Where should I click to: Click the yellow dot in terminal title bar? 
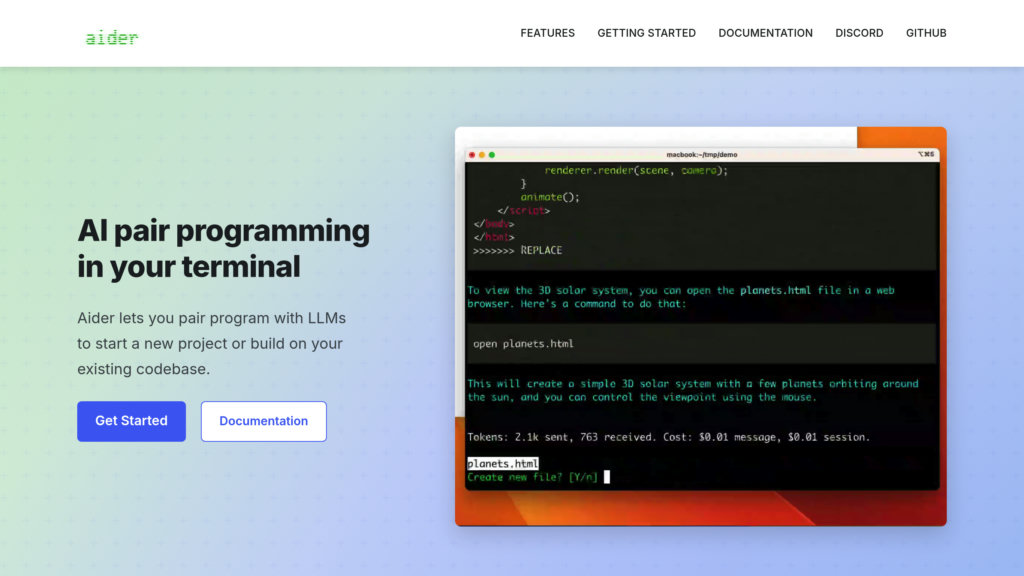pos(482,155)
